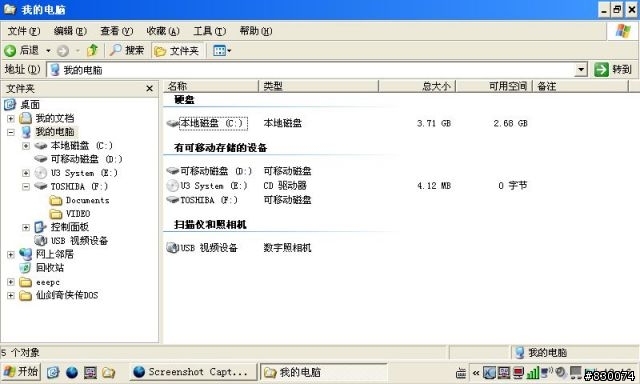Click the green signal bars tray icon
The width and height of the screenshot is (640, 384).
[x=532, y=372]
